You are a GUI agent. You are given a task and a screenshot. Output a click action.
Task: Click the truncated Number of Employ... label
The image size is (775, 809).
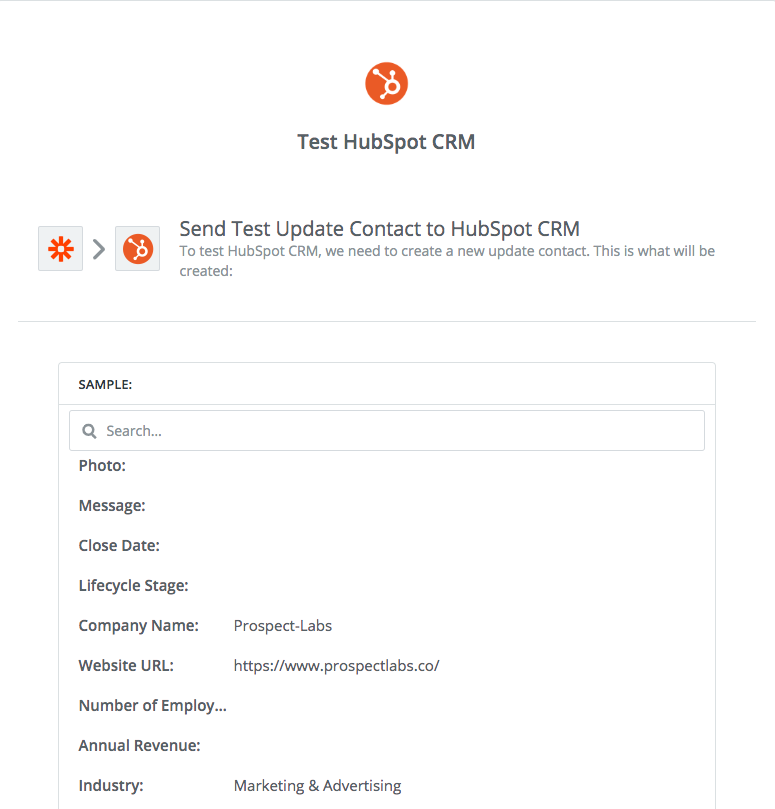(153, 706)
